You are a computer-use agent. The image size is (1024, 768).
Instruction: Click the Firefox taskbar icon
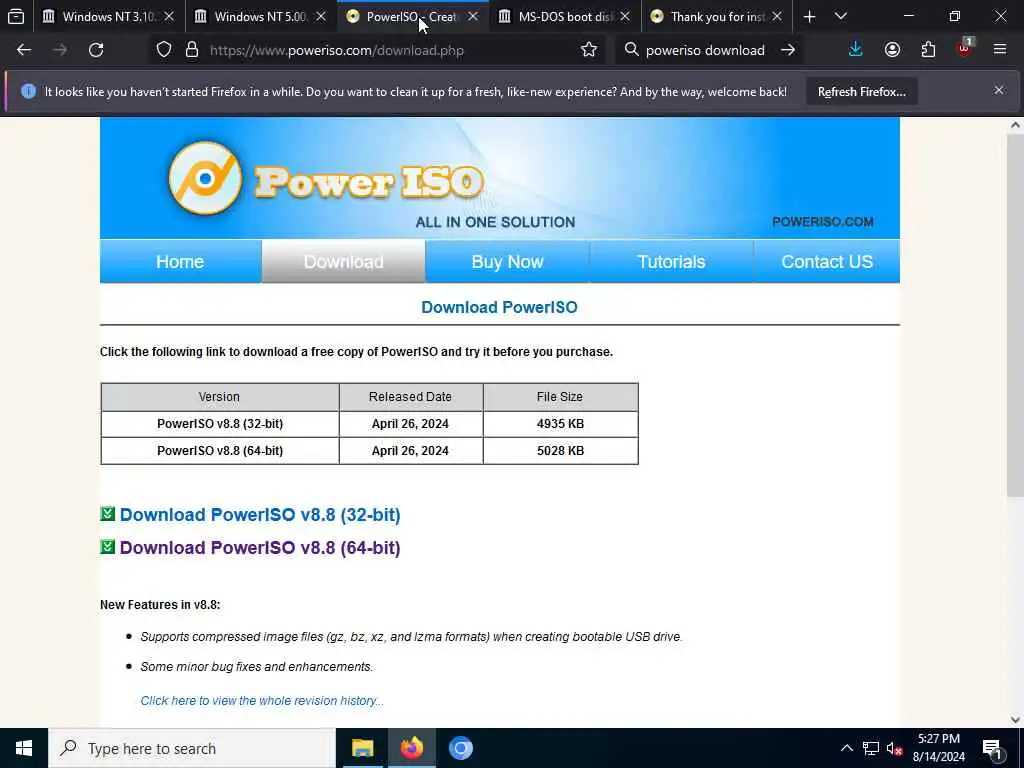pyautogui.click(x=411, y=748)
